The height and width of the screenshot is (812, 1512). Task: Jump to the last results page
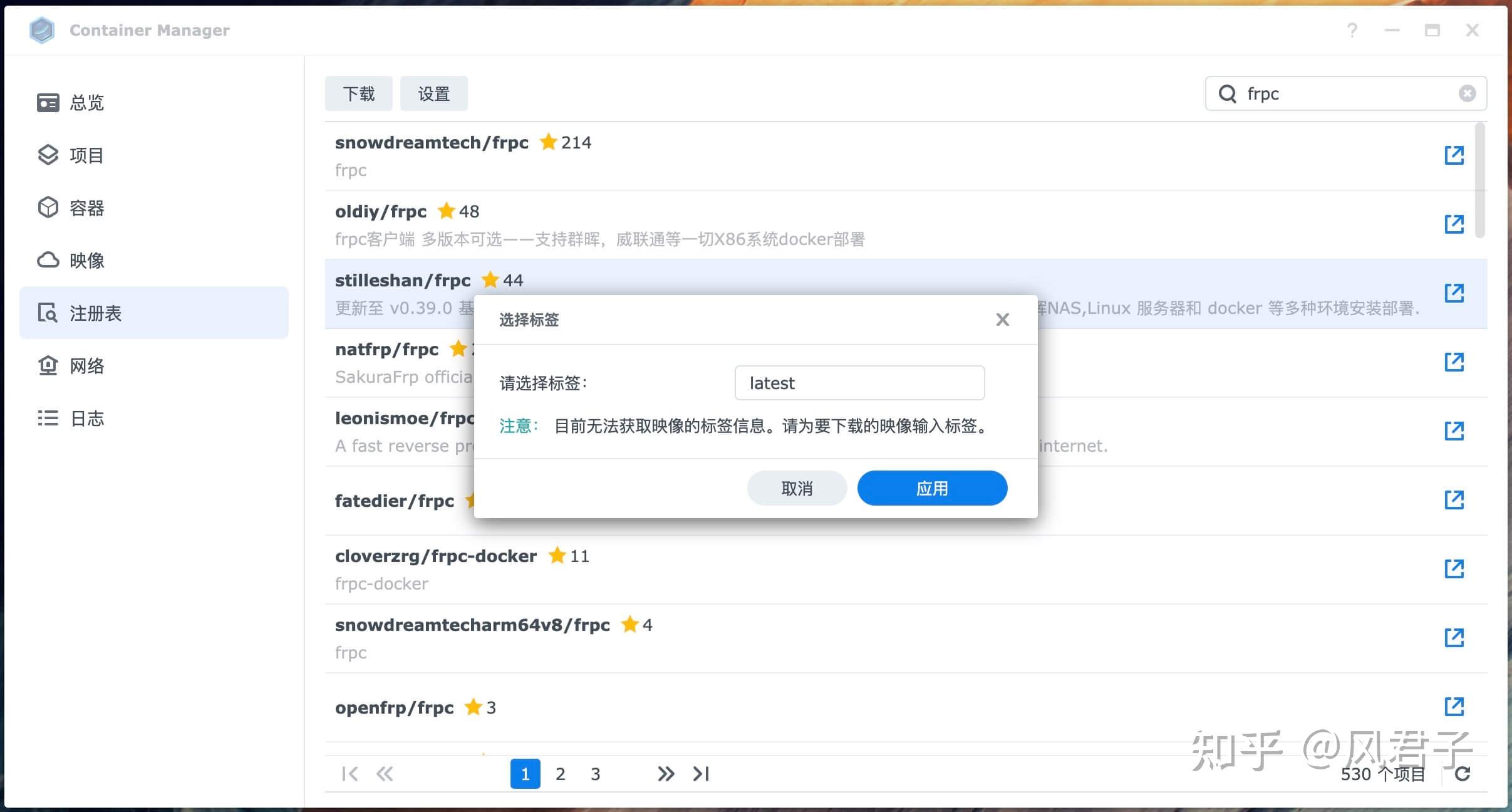(x=700, y=774)
